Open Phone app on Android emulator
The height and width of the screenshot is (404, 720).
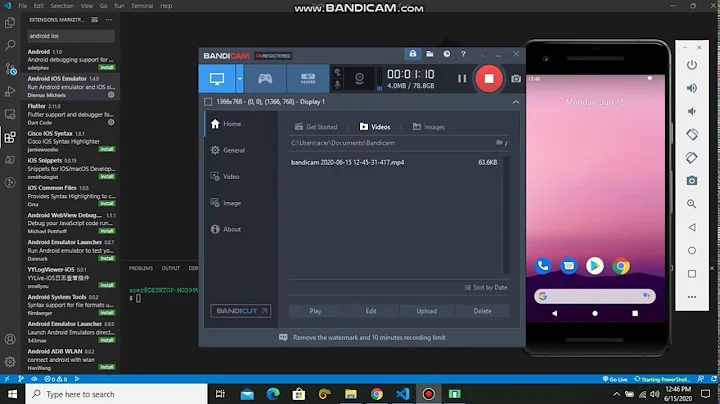543,266
